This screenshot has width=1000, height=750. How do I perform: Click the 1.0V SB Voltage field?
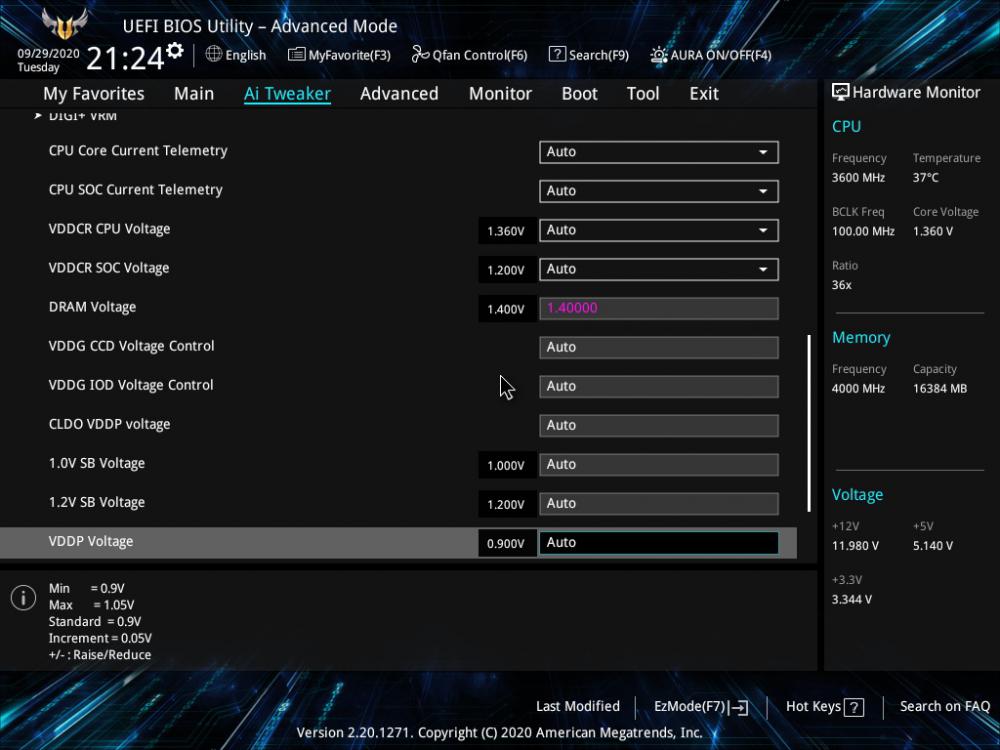pos(659,465)
